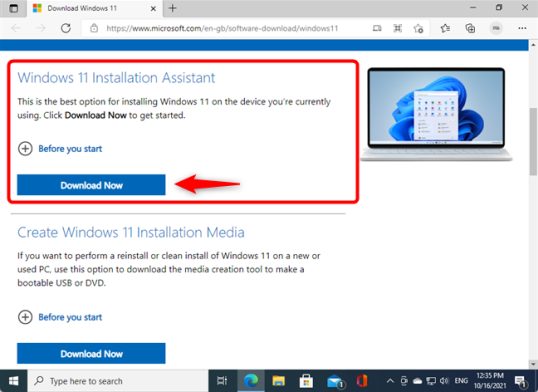Click the browser Back arrow
The height and width of the screenshot is (392, 538).
16,28
